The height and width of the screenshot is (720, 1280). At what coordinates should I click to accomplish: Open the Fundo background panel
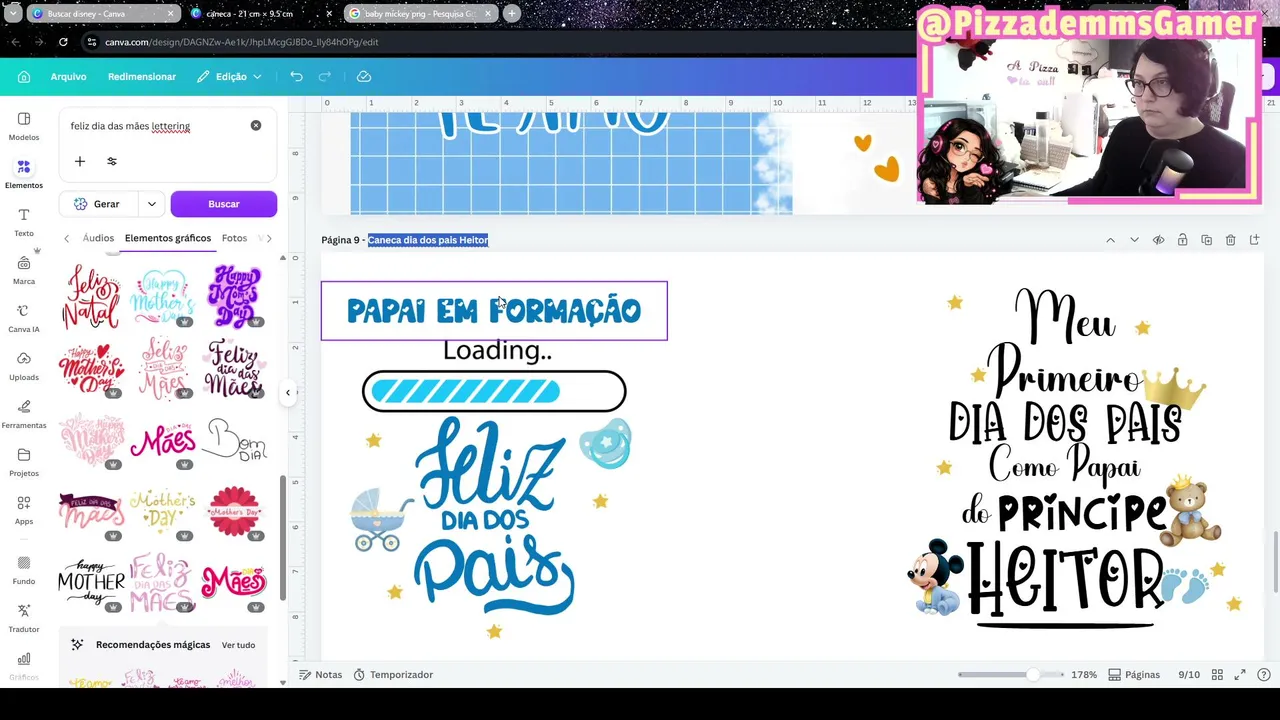[24, 570]
